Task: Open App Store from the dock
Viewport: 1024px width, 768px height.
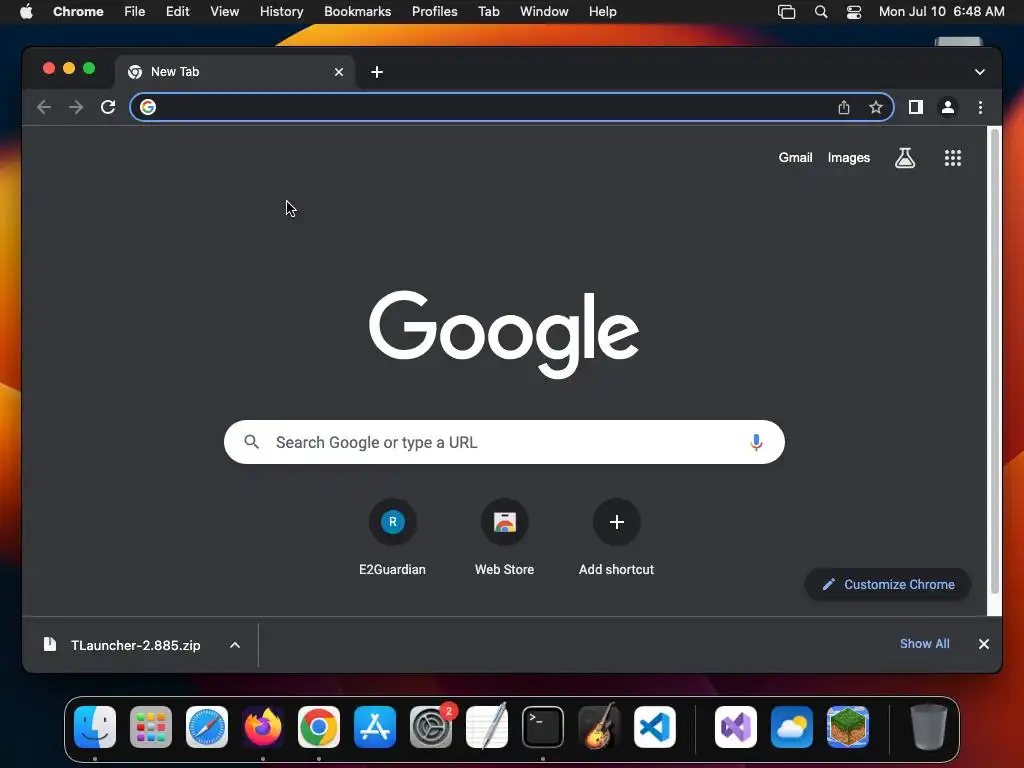Action: [x=375, y=727]
